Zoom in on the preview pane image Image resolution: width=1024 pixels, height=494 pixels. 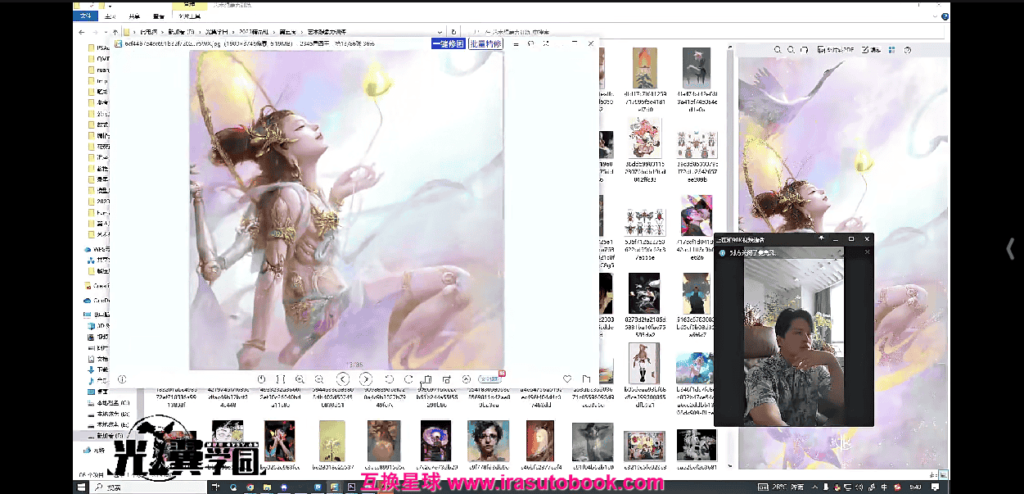(778, 50)
